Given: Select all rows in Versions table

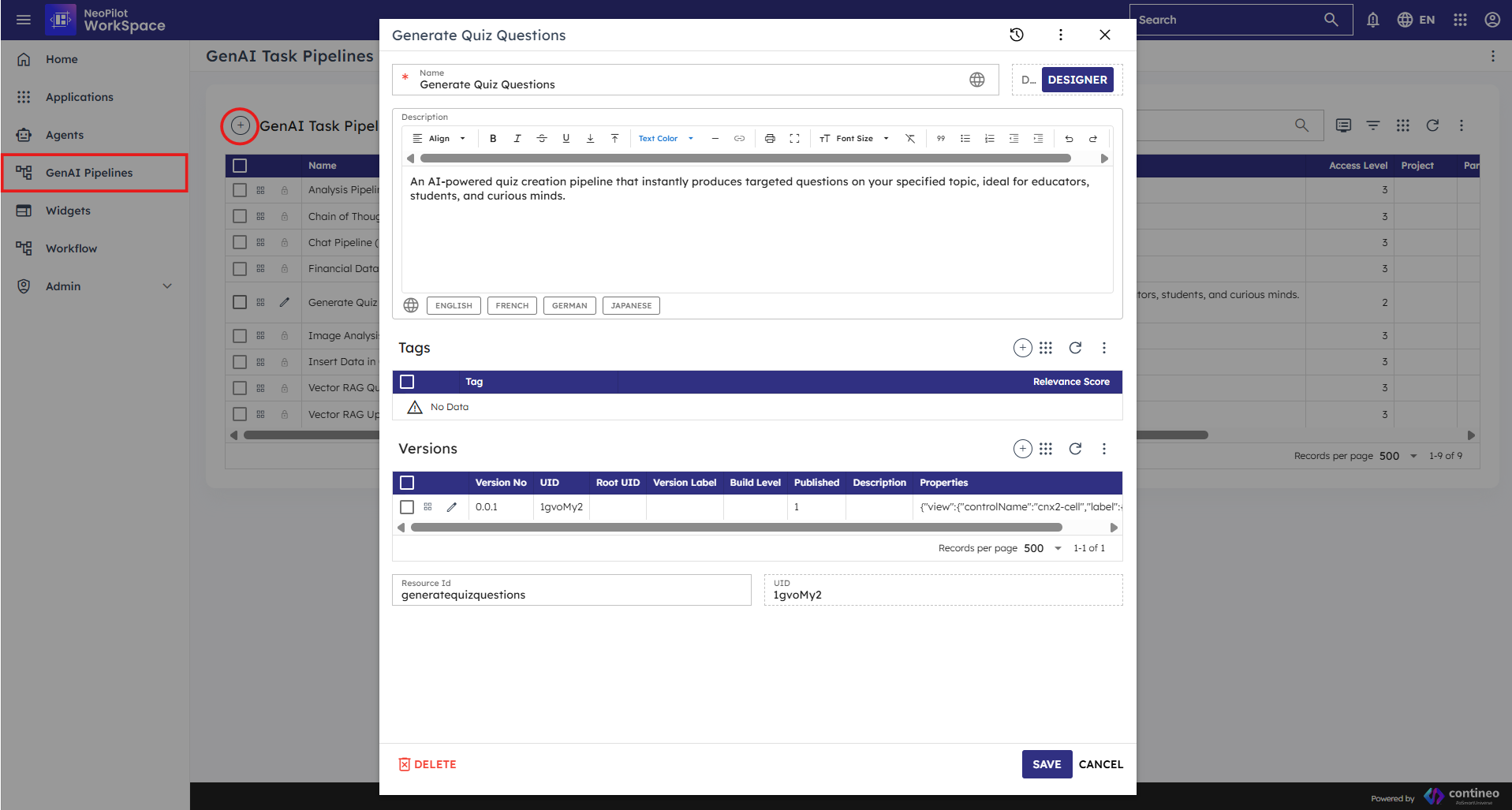Looking at the screenshot, I should (x=407, y=483).
